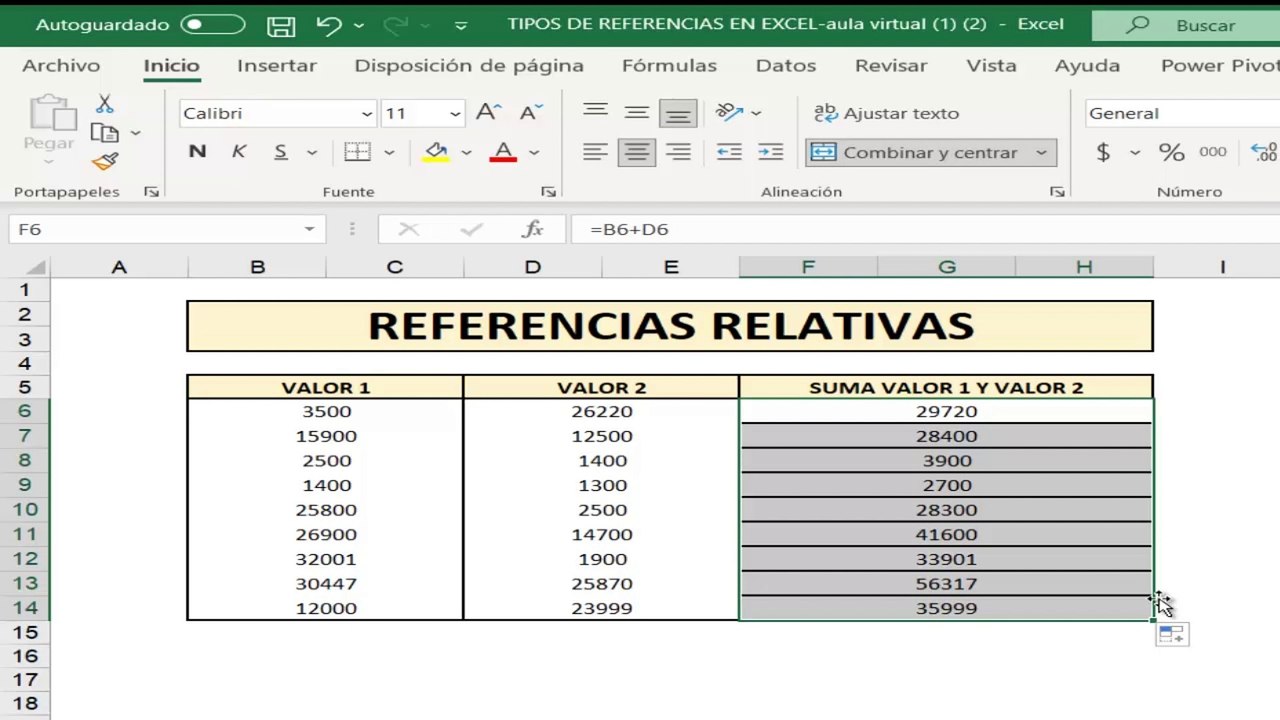The height and width of the screenshot is (720, 1280).
Task: Click the Cut scissors icon
Action: [x=104, y=103]
